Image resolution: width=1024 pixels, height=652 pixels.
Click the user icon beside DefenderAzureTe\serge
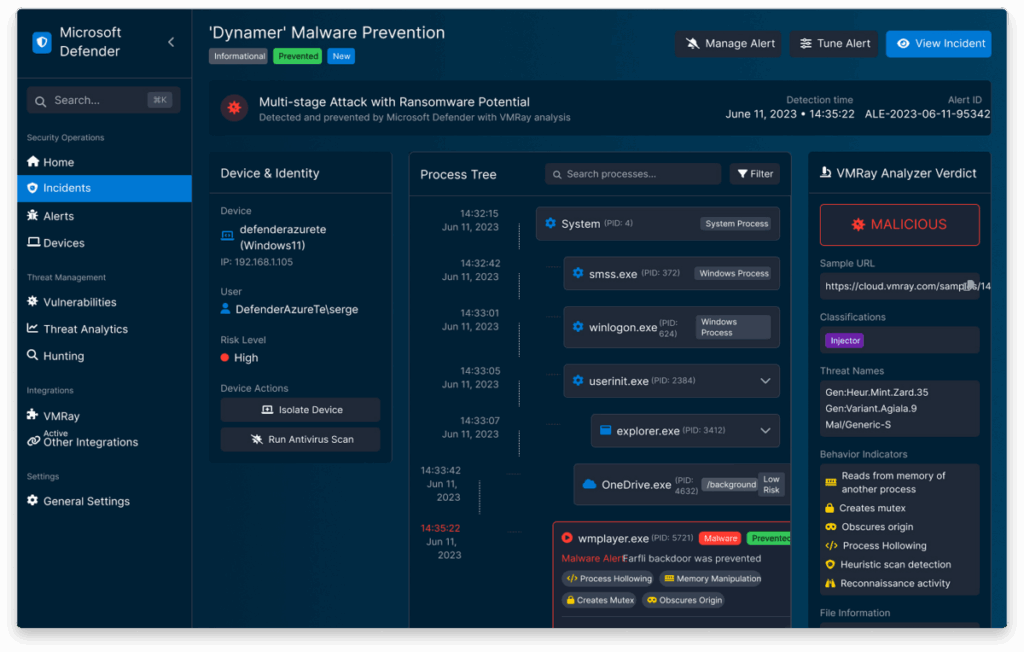click(225, 308)
